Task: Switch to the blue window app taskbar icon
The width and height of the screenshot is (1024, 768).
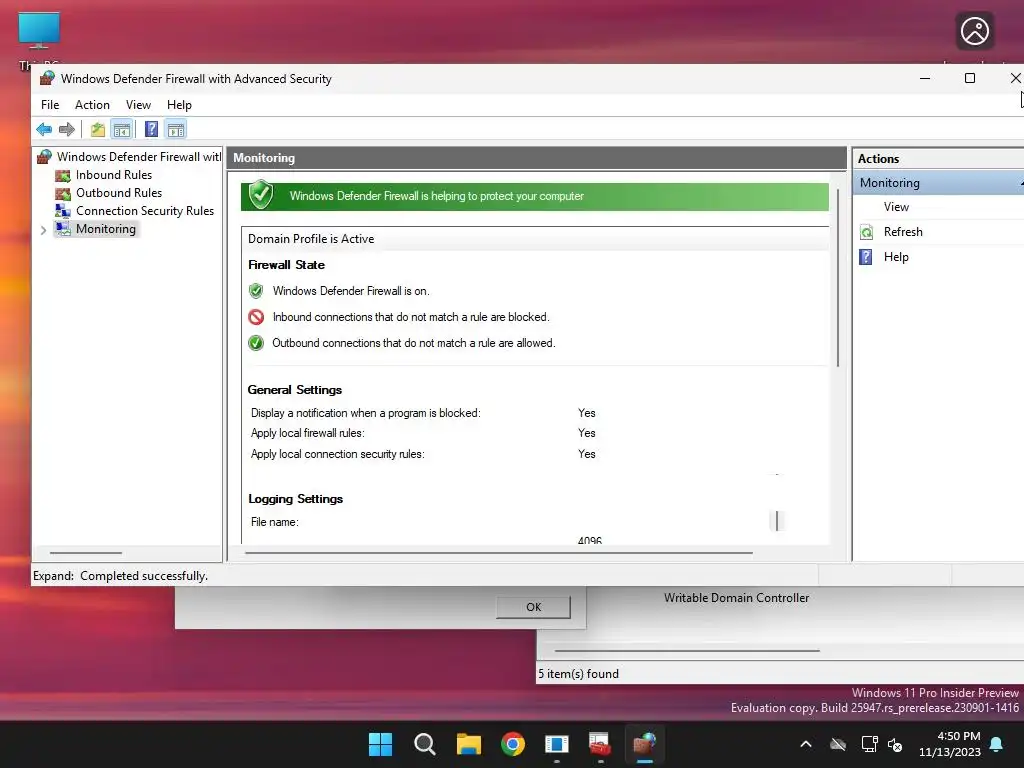Action: (x=556, y=744)
